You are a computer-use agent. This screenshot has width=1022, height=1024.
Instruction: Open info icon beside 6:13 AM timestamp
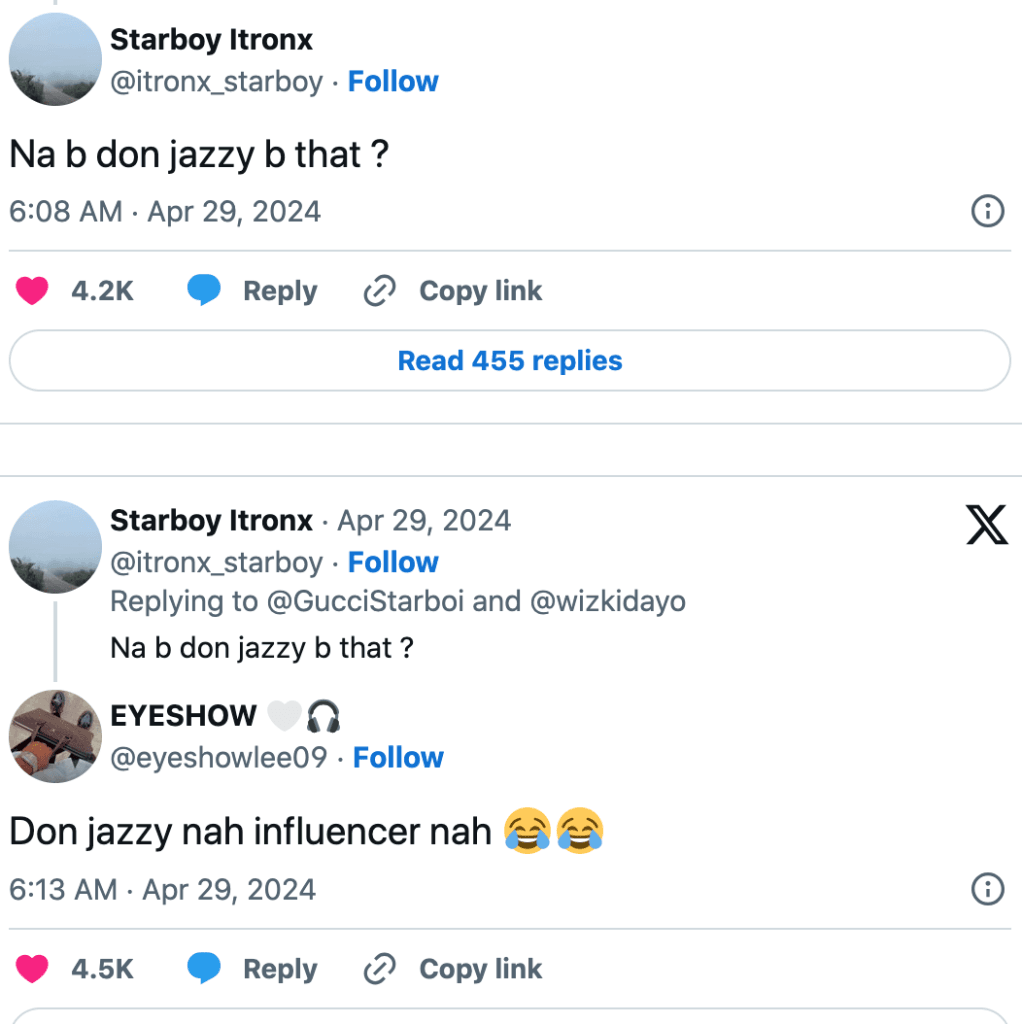(987, 889)
